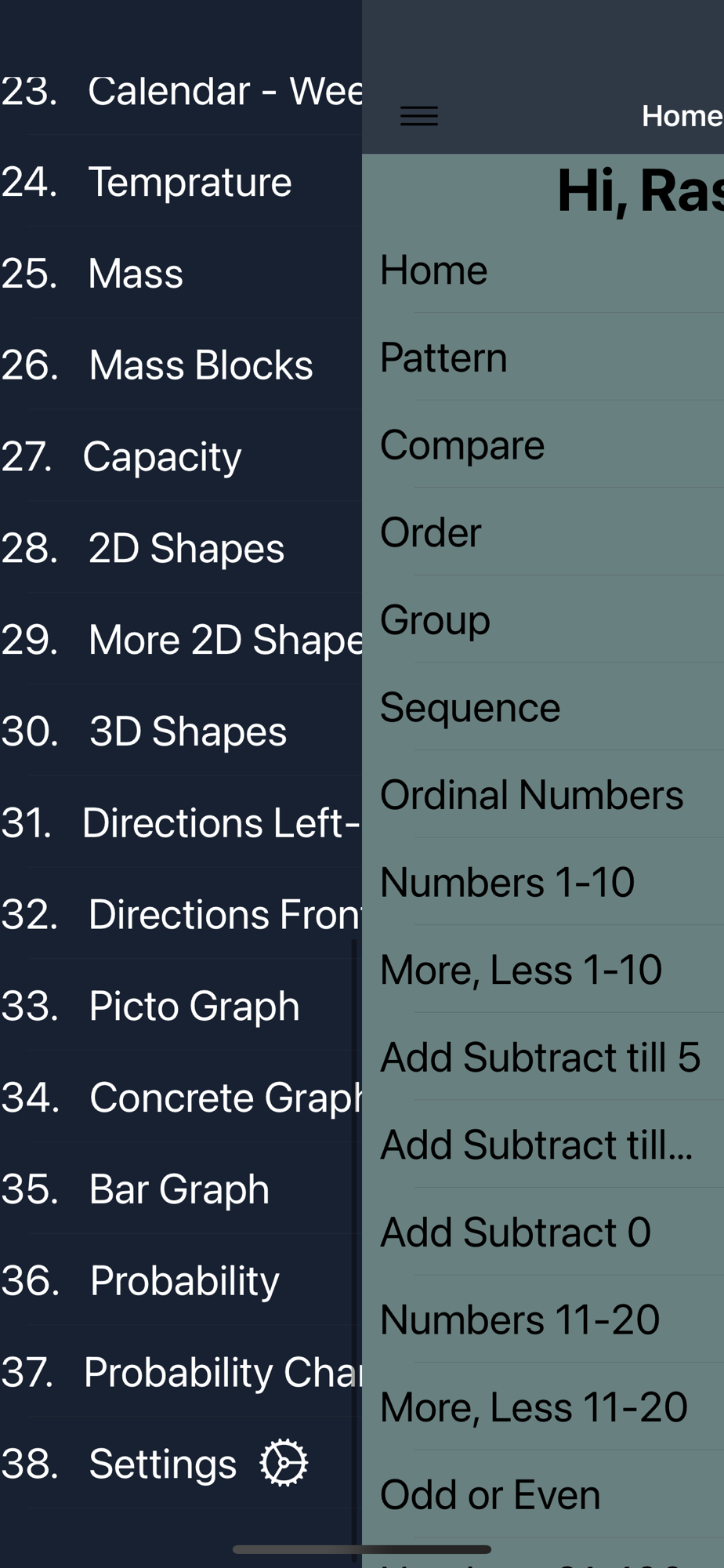Click the Home header title
Image resolution: width=724 pixels, height=1568 pixels.
[681, 116]
